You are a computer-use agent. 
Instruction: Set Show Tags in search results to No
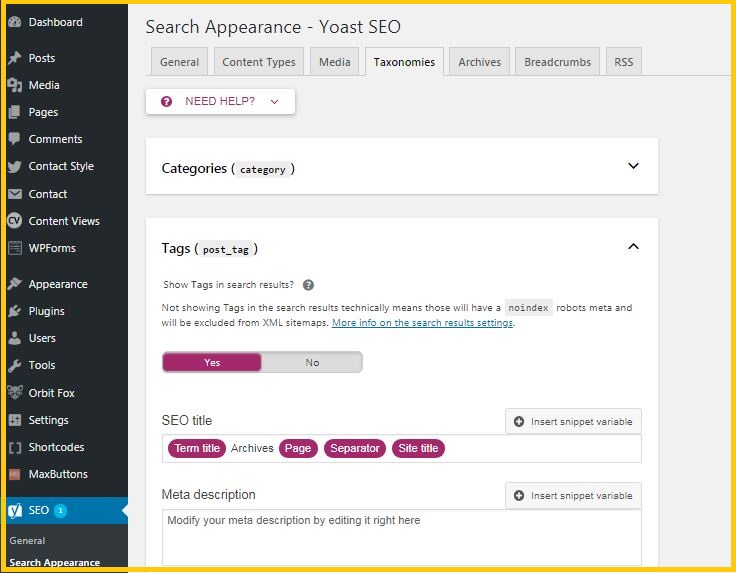coord(312,362)
